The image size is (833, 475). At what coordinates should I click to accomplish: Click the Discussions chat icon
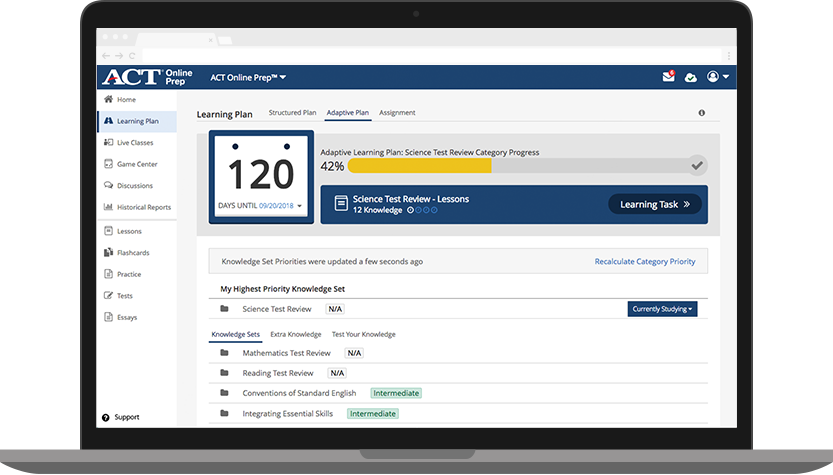pos(108,185)
